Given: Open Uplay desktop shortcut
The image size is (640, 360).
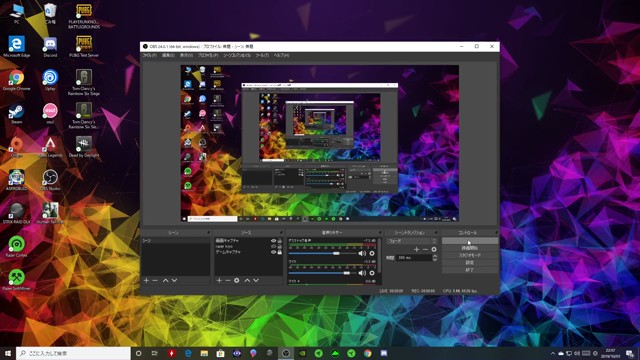Looking at the screenshot, I should [x=50, y=80].
